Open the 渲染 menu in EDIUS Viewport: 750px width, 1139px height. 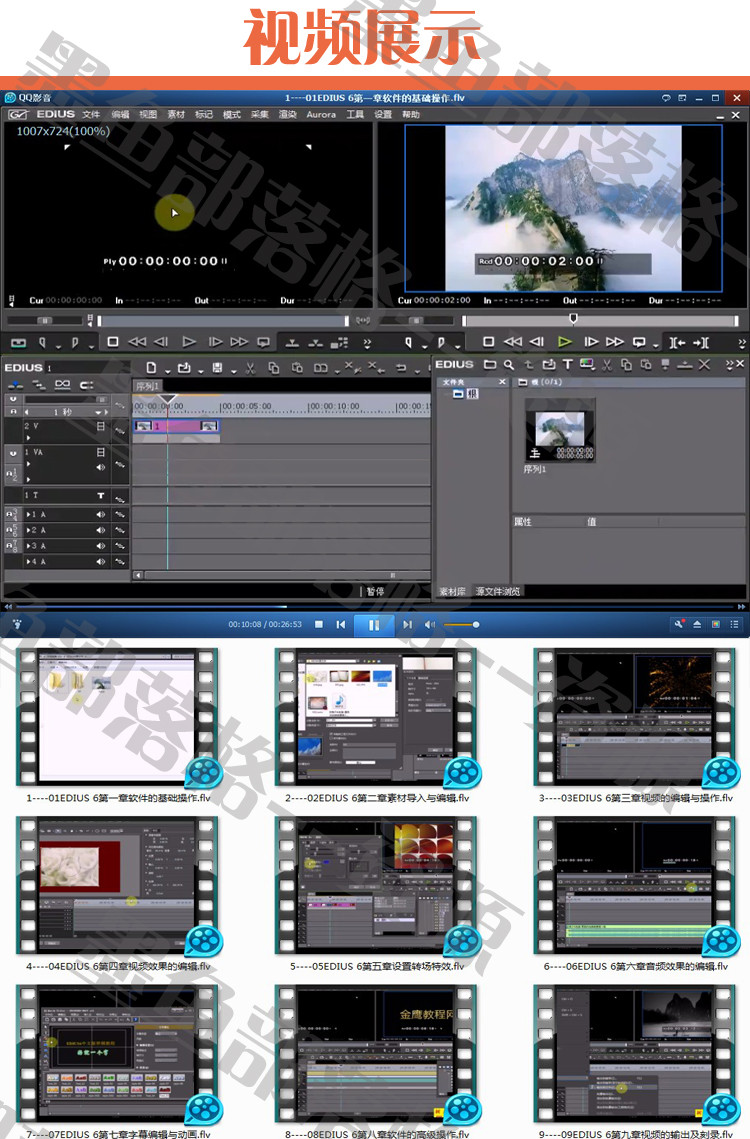[x=288, y=114]
